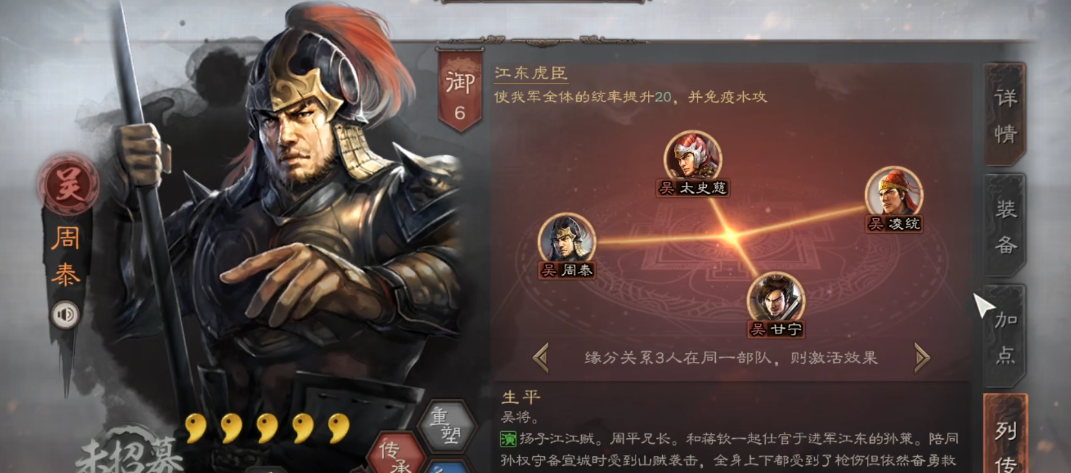Select the 甘宁 portrait in bond diagram
Viewport: 1071px width, 473px height.
(775, 297)
